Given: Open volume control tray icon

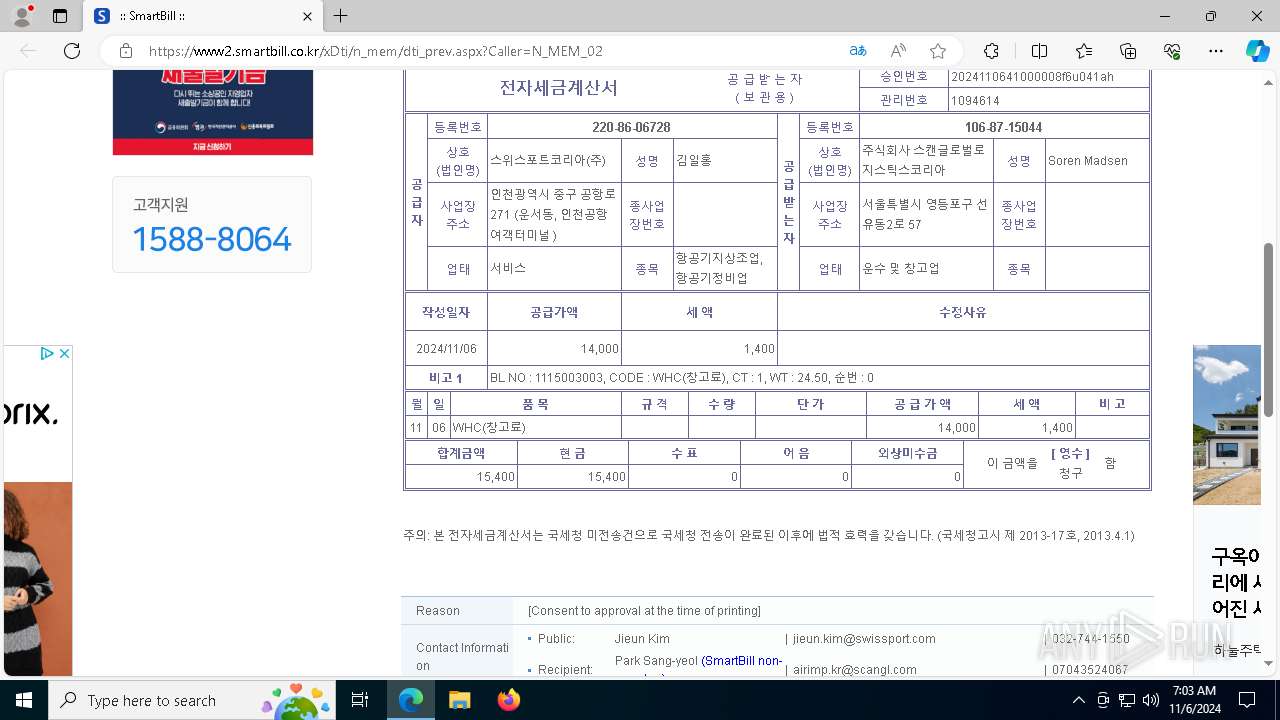Looking at the screenshot, I should click(x=1151, y=700).
